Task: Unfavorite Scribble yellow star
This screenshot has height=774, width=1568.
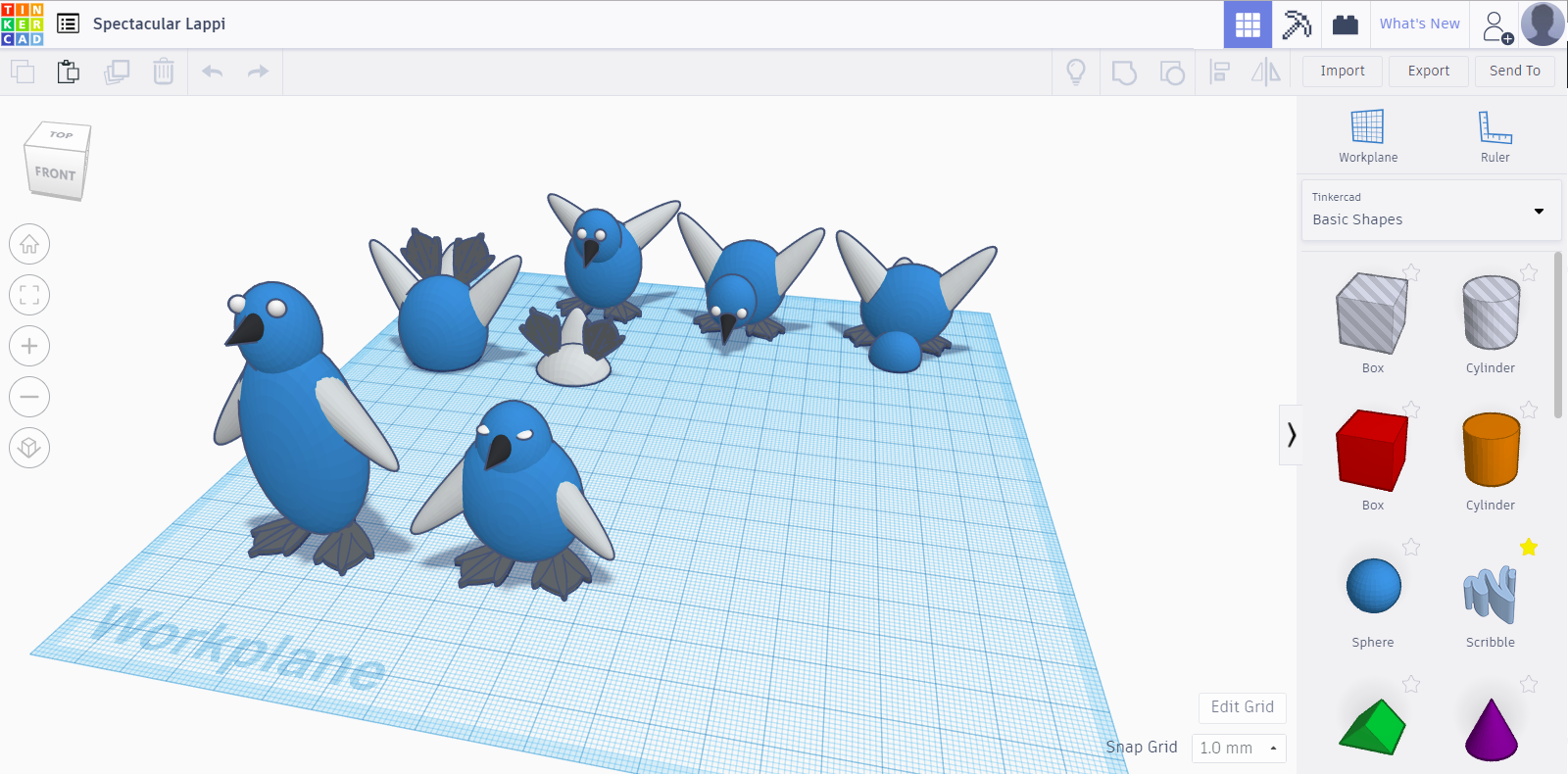Action: pos(1529,547)
